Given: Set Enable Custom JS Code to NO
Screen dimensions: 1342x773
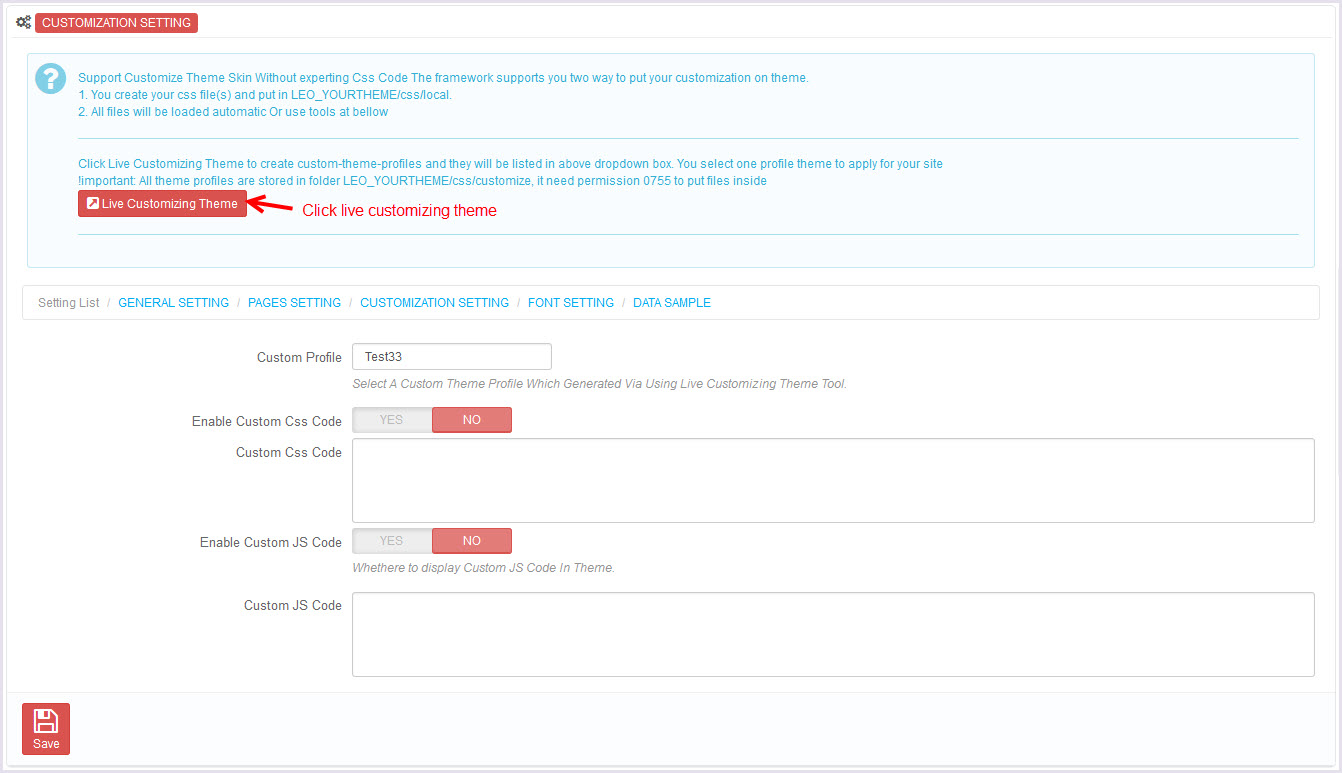Looking at the screenshot, I should point(471,541).
